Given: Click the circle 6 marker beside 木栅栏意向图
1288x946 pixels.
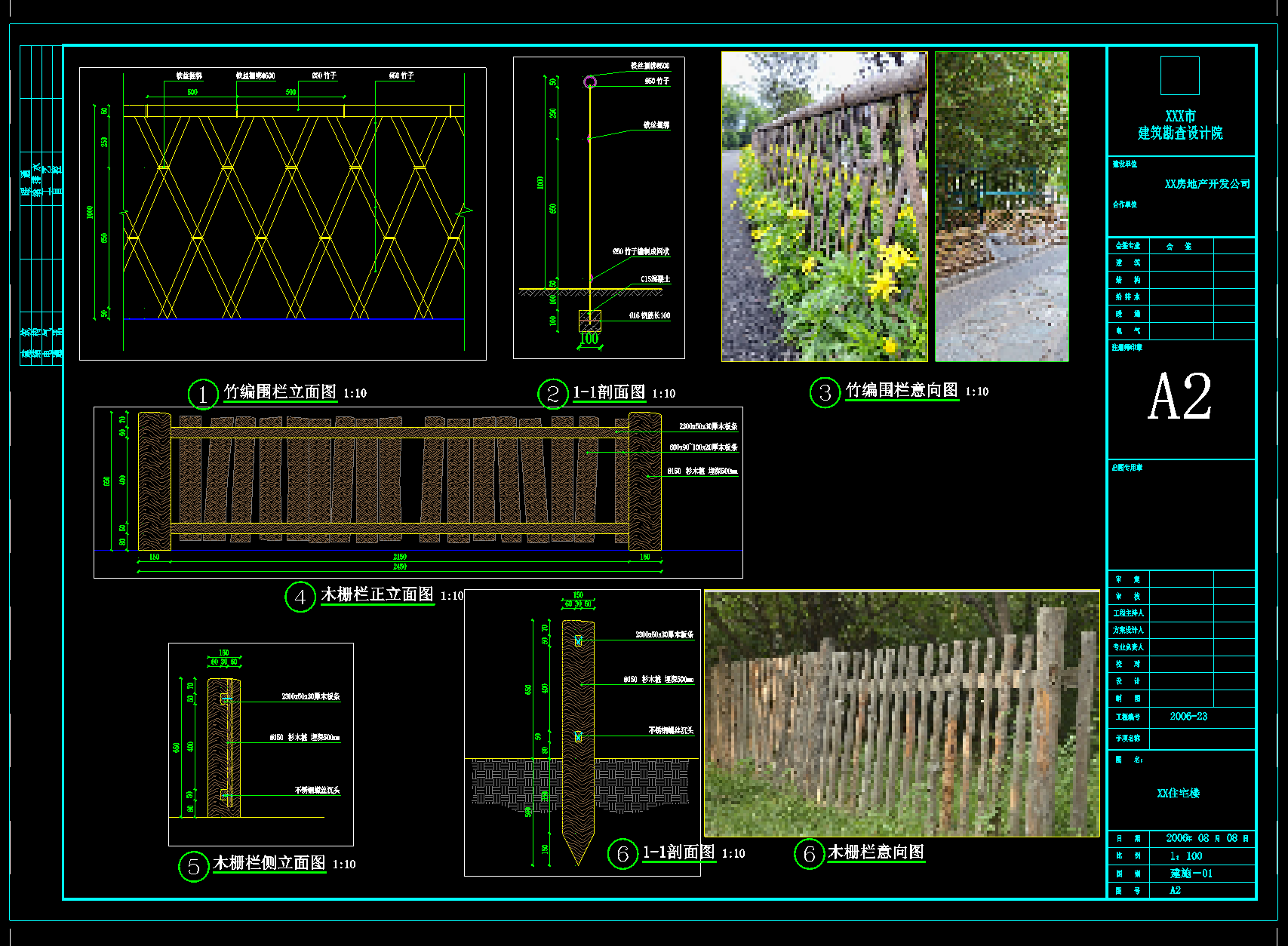Looking at the screenshot, I should [809, 854].
